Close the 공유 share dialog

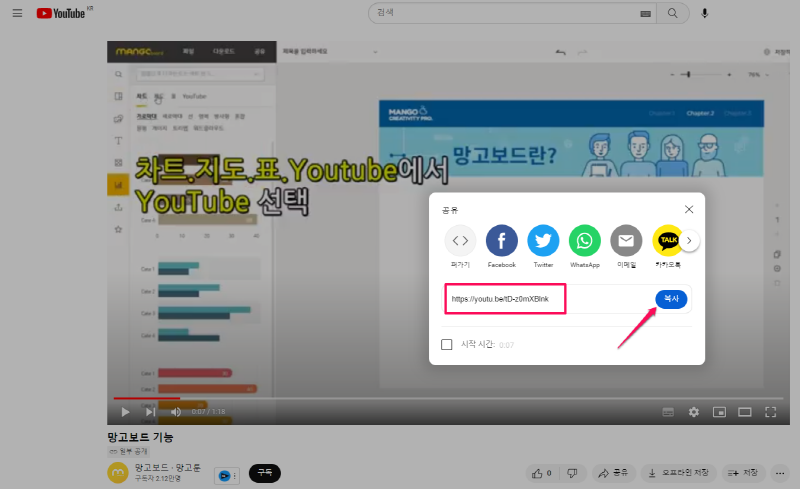coord(689,209)
